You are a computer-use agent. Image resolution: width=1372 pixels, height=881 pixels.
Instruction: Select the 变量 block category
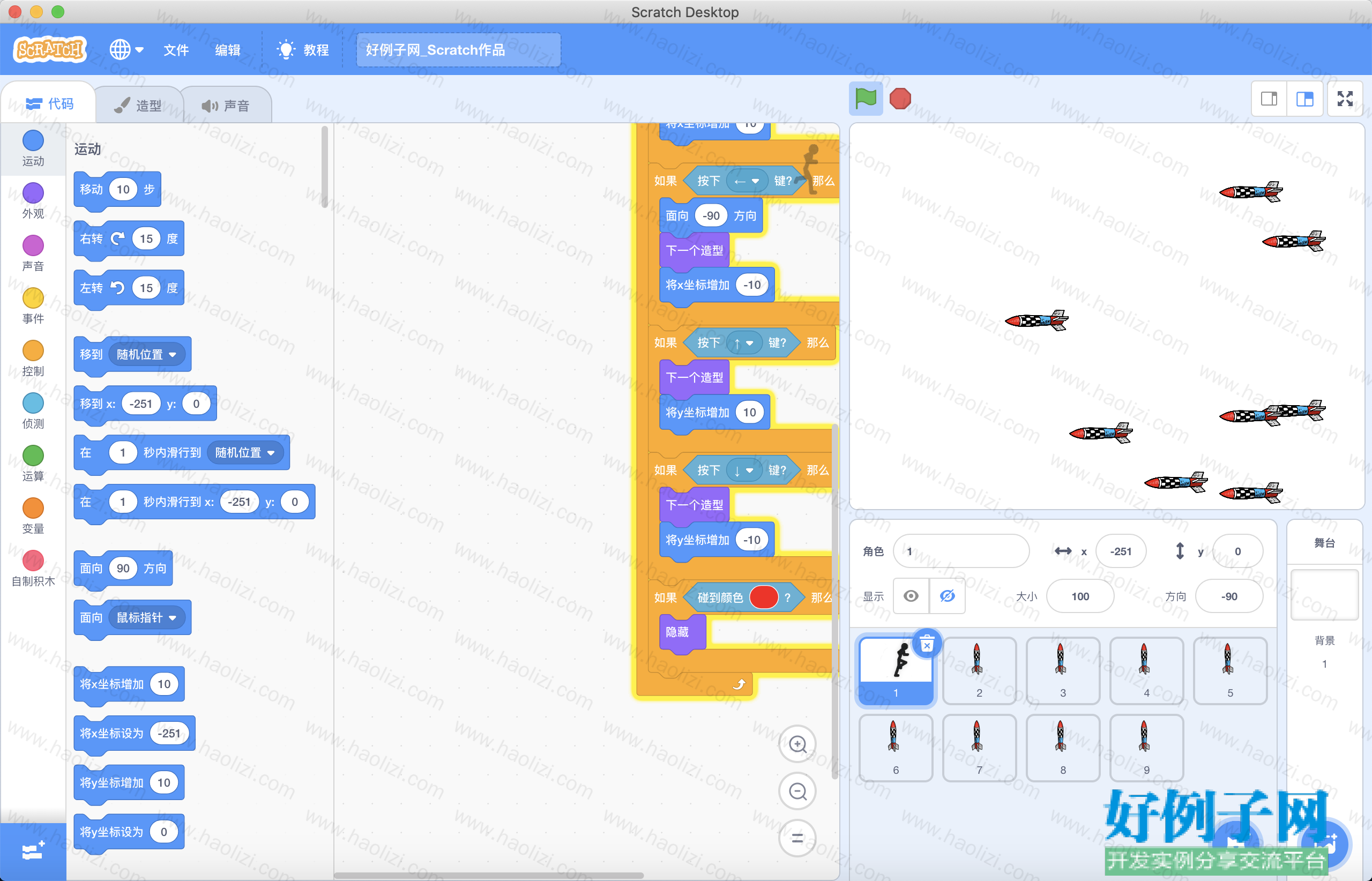tap(33, 516)
